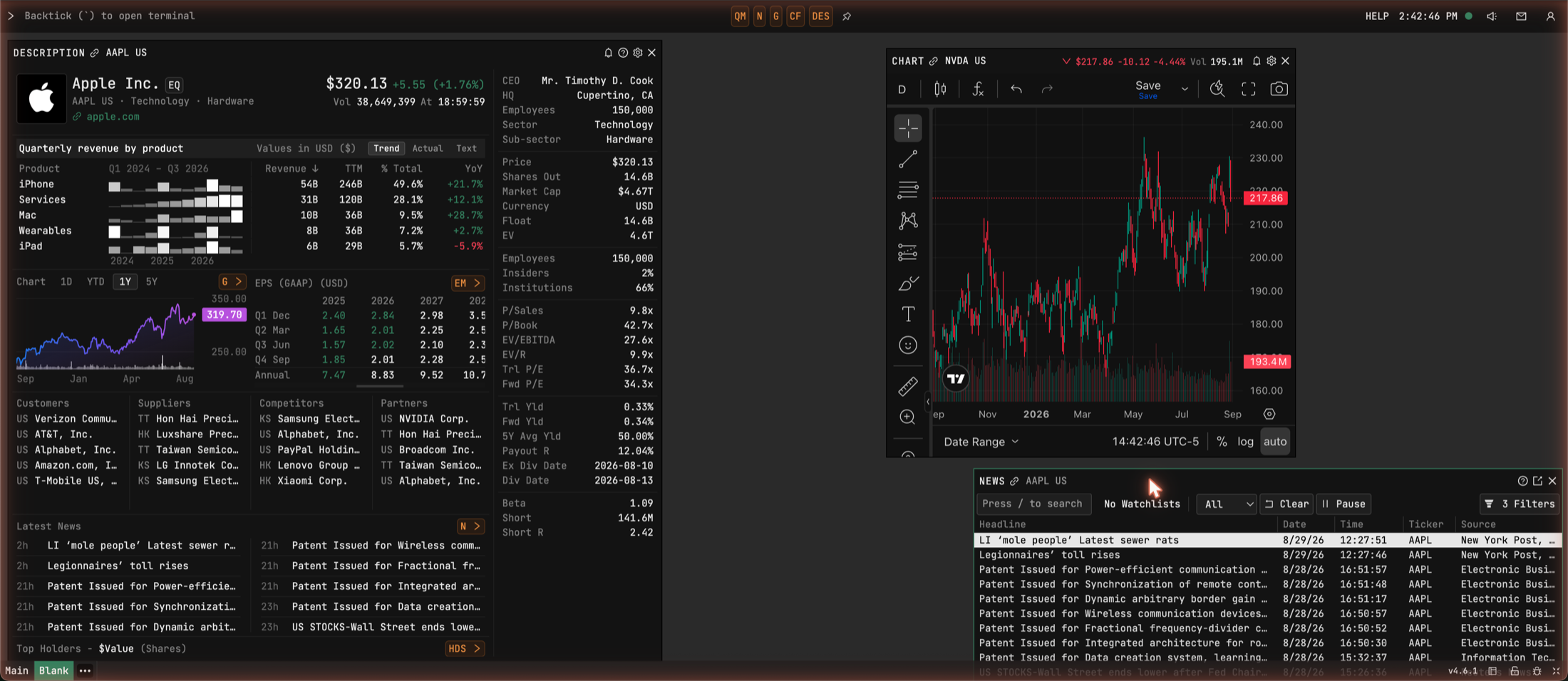
Task: Select the brush drawing tool
Action: 907,284
